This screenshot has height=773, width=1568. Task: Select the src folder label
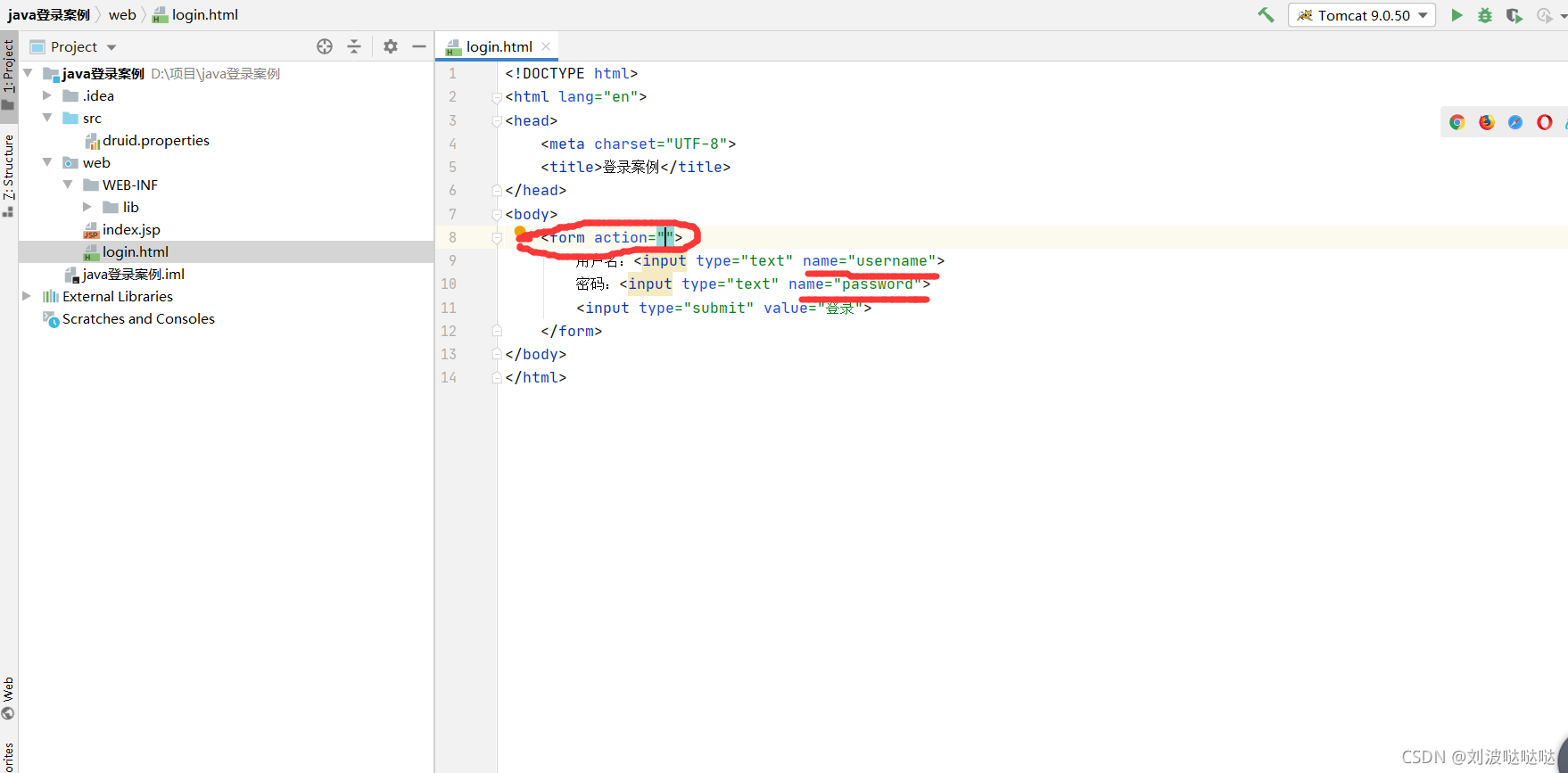[x=92, y=118]
